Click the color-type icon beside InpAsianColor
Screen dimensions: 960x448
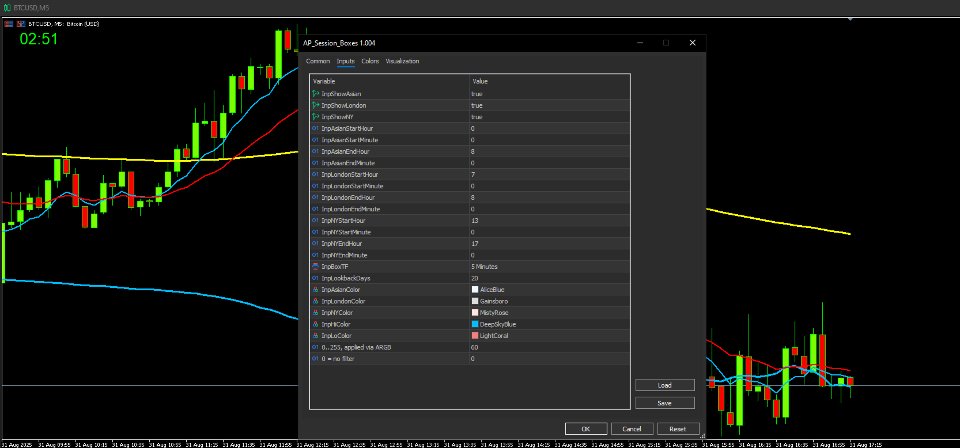click(x=316, y=289)
